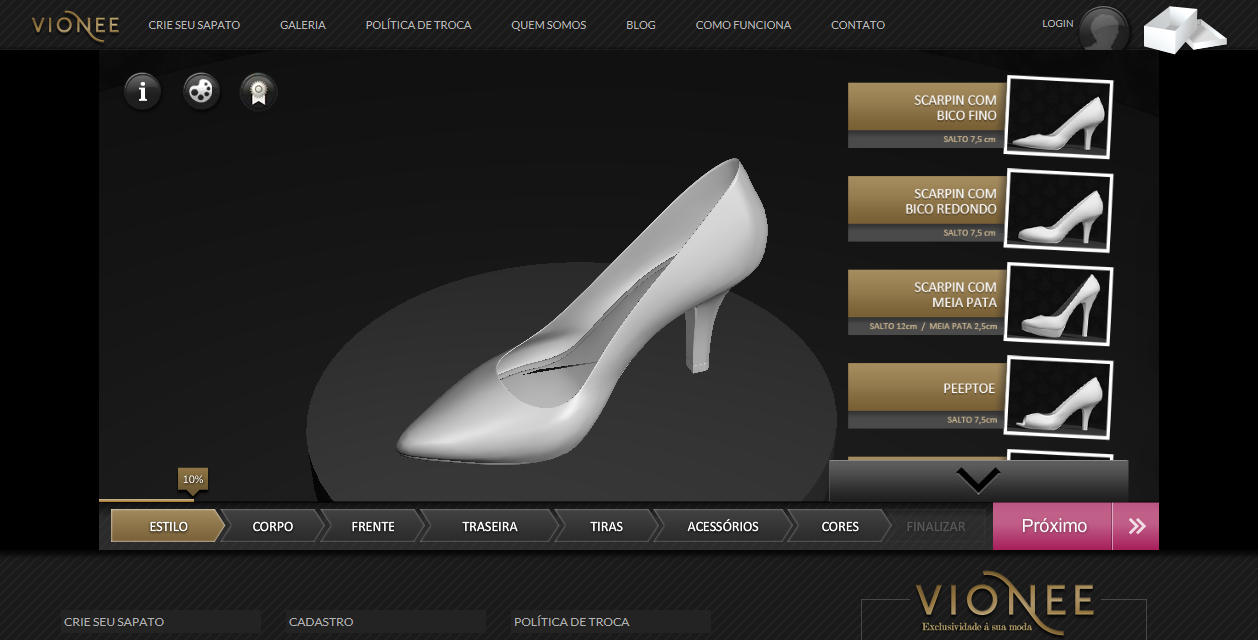Click the pink Próximo button
The height and width of the screenshot is (640, 1258).
click(x=1053, y=526)
